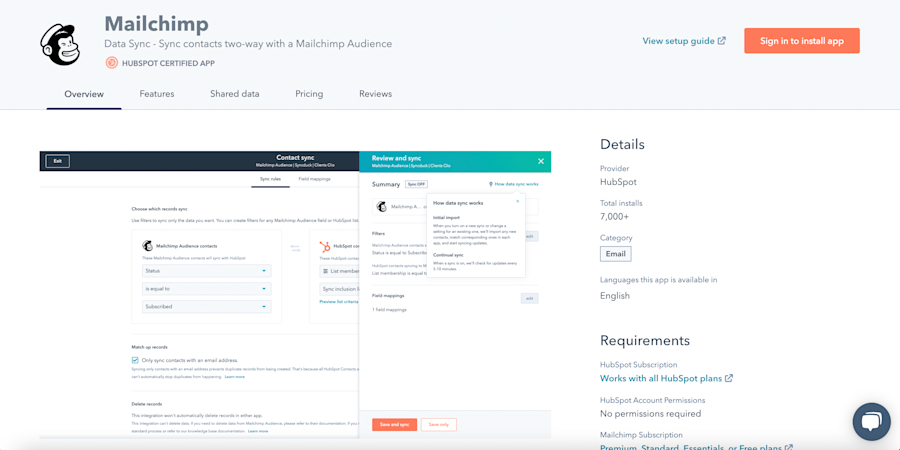900x450 pixels.
Task: Toggle Only sync contacts with an email address
Action: (135, 360)
